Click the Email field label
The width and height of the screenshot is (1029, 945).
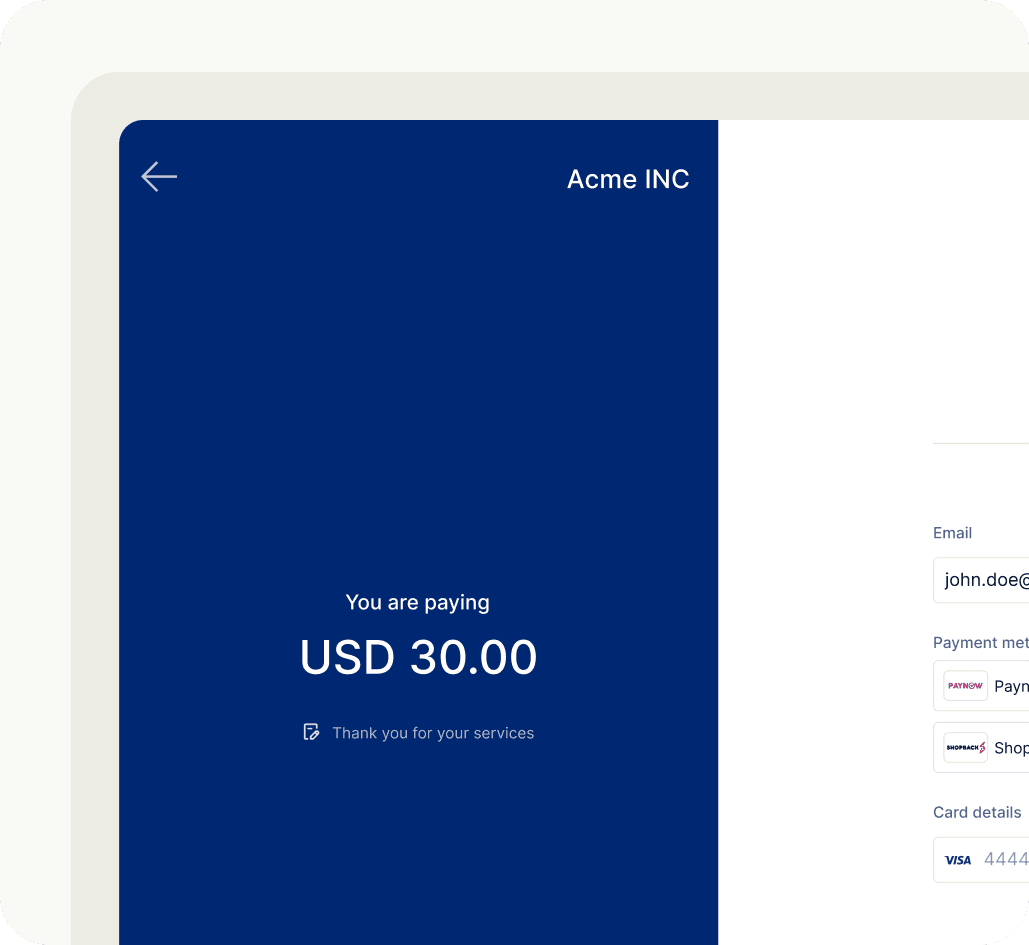click(x=951, y=533)
